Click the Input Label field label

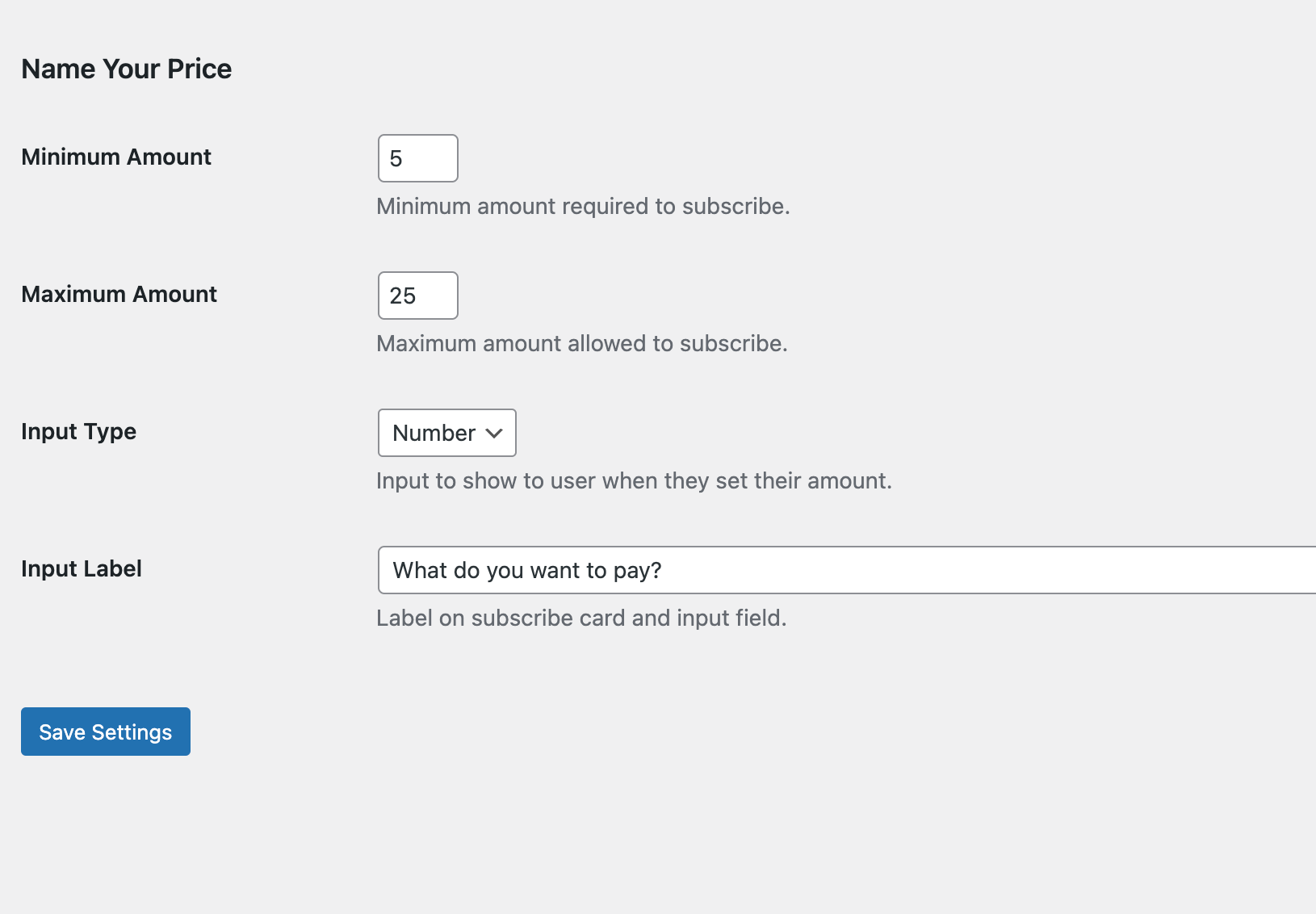pos(82,568)
